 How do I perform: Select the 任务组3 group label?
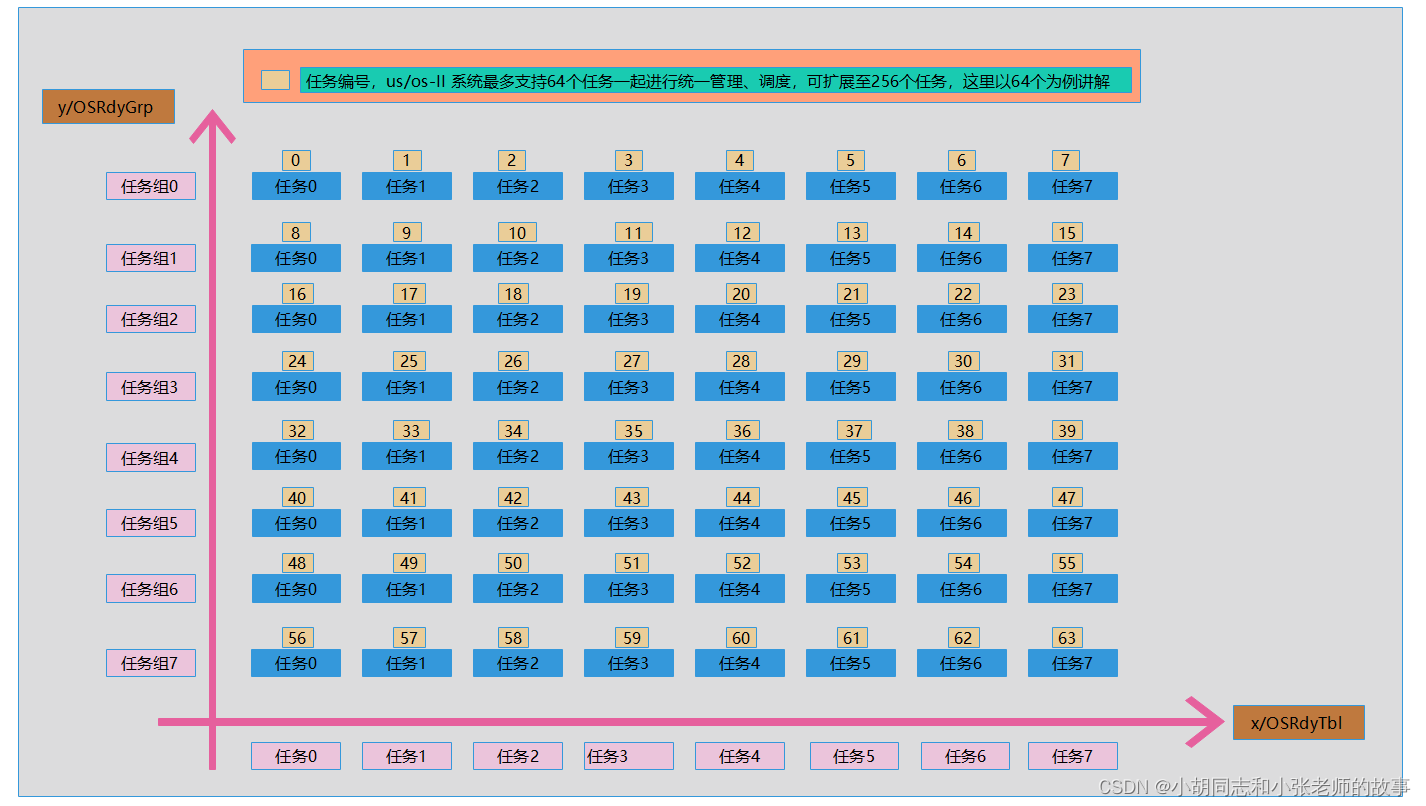(151, 387)
